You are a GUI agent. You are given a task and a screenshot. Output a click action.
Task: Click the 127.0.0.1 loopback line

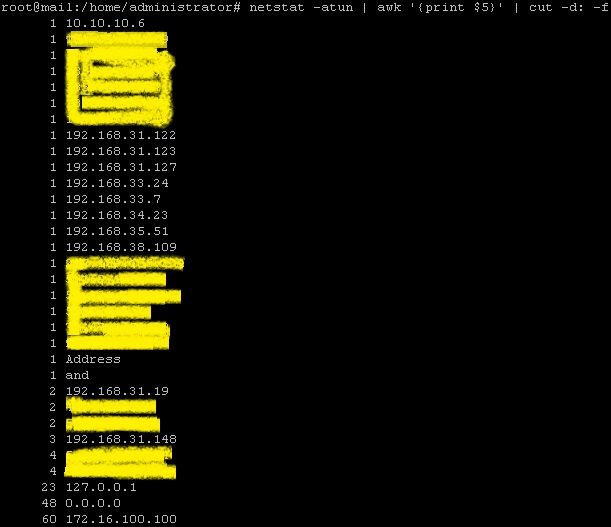click(101, 487)
